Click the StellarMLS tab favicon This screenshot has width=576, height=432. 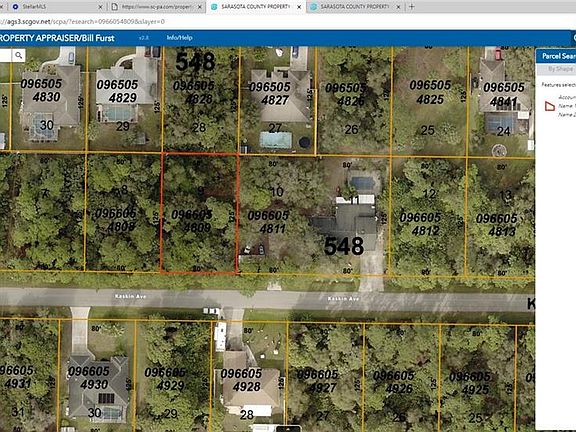click(15, 7)
